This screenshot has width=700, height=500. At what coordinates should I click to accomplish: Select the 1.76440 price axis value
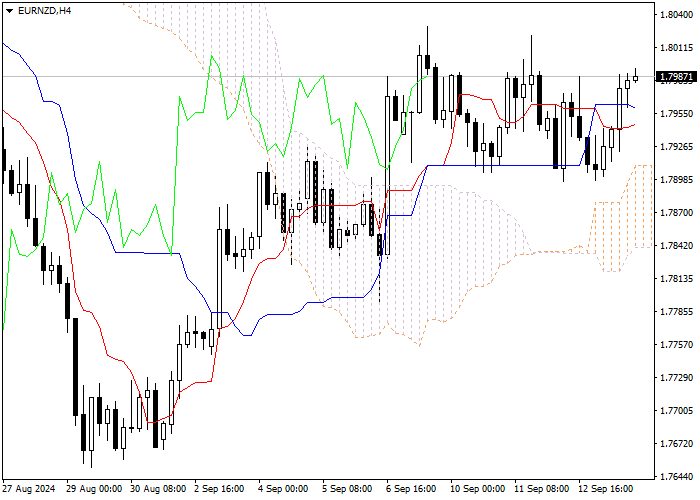(x=676, y=477)
